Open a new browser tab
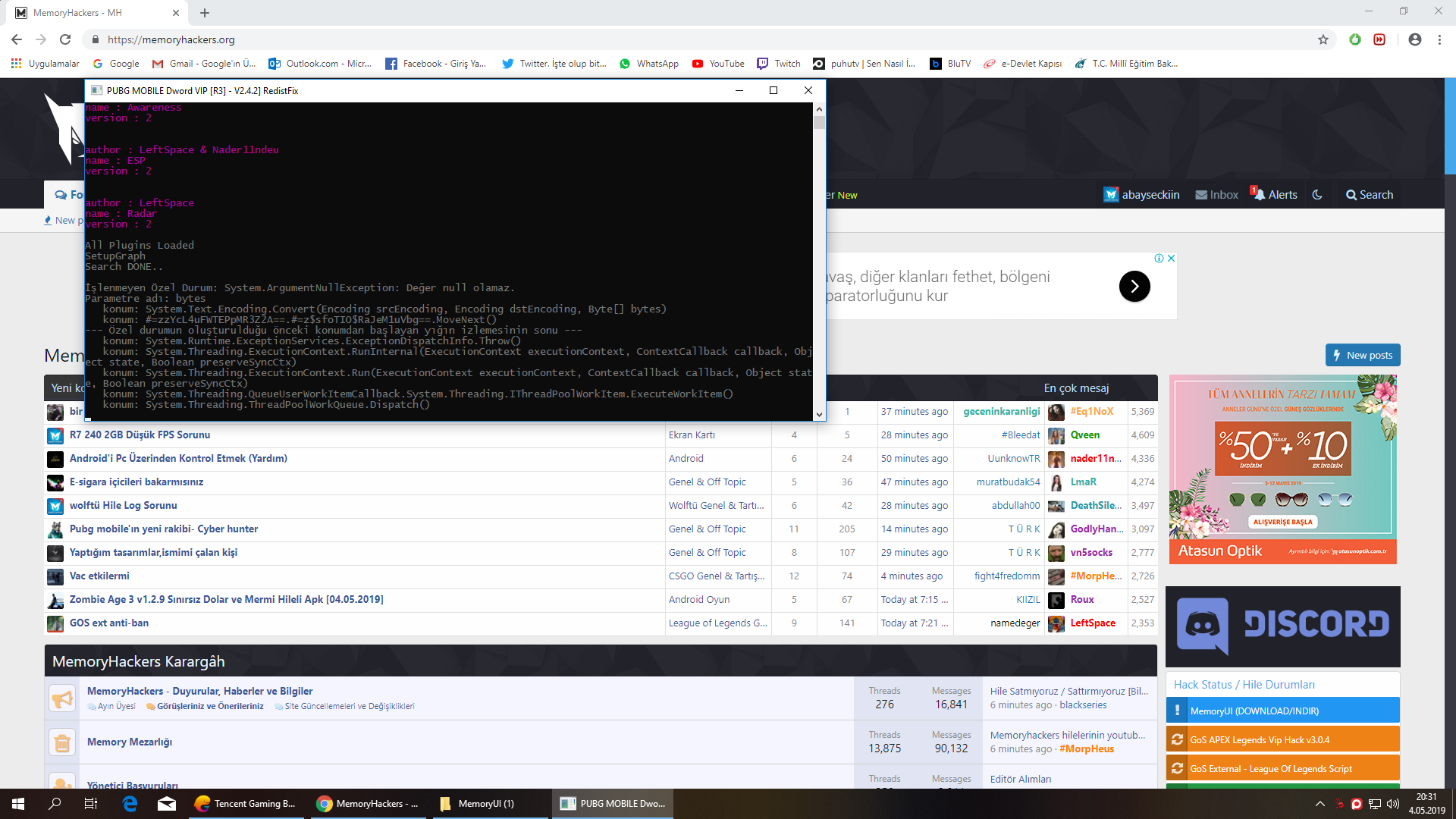1456x819 pixels. pos(205,13)
